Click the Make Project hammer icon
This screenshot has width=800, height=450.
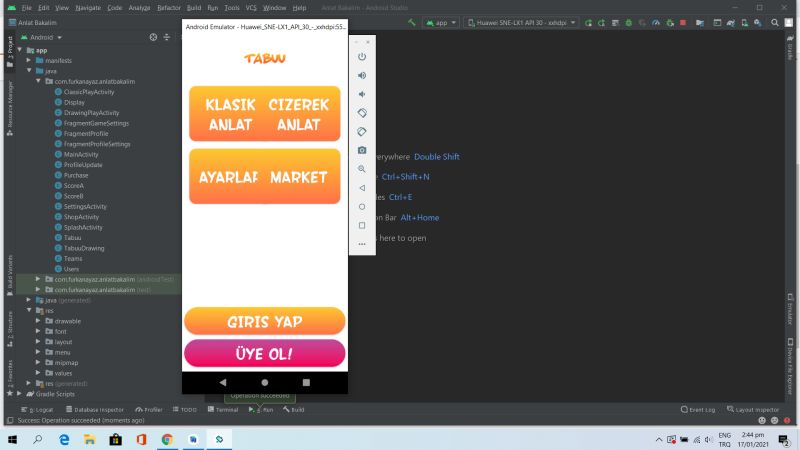click(x=412, y=22)
